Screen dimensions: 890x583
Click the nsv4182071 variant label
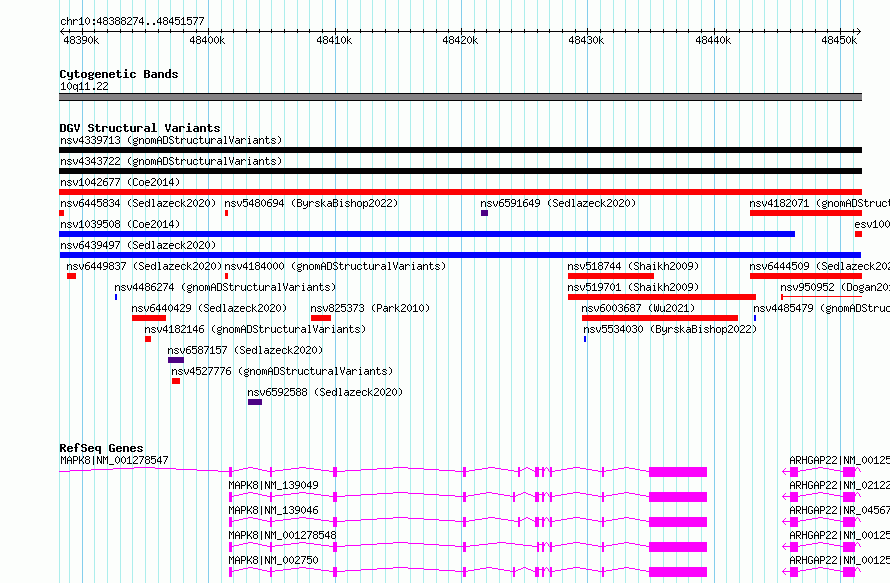point(819,203)
